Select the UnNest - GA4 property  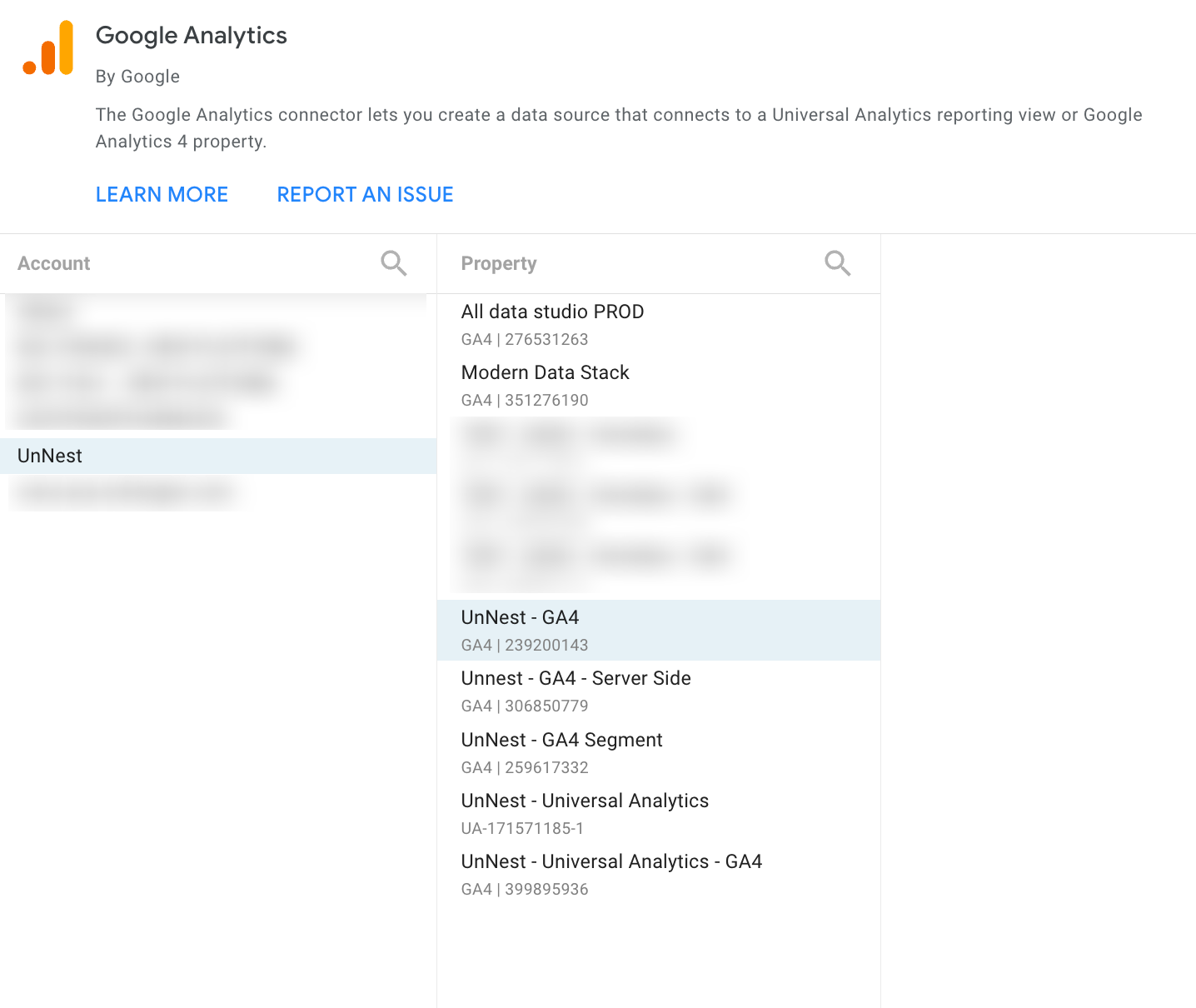coord(659,631)
